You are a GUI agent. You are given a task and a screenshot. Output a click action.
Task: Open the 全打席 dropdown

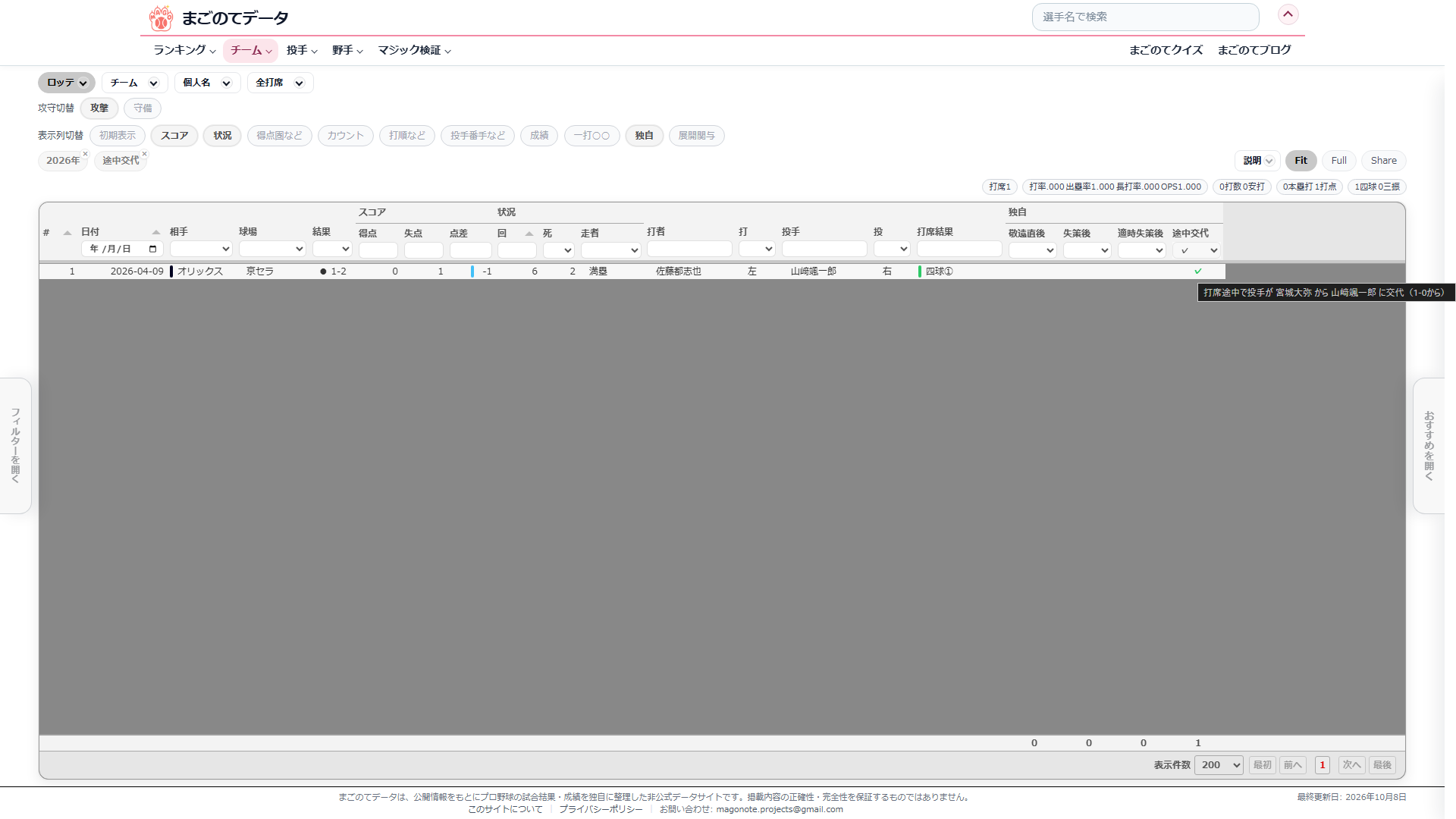pyautogui.click(x=280, y=83)
